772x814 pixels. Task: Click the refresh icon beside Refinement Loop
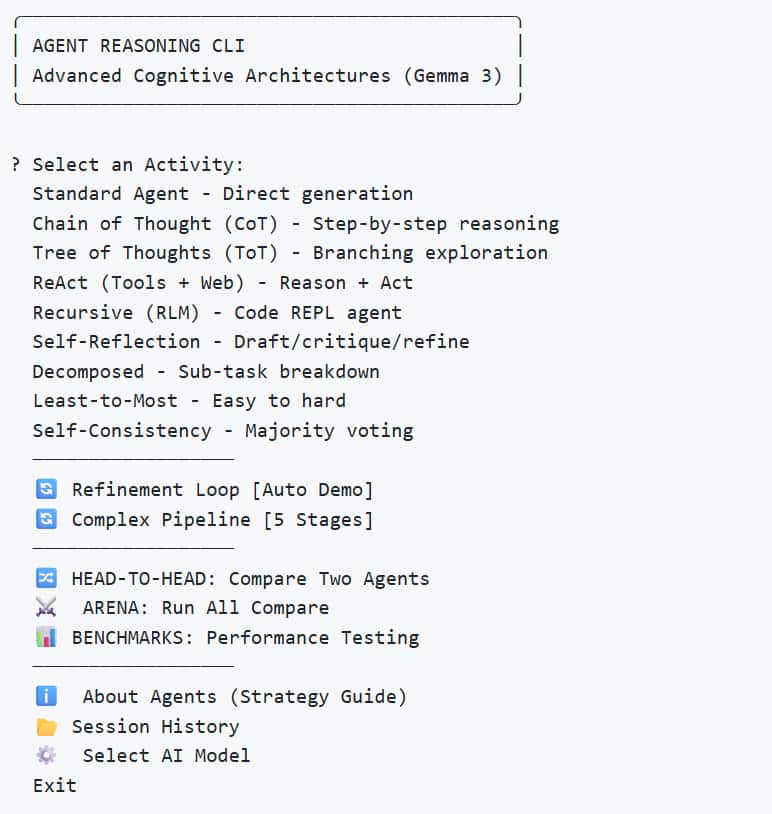46,490
